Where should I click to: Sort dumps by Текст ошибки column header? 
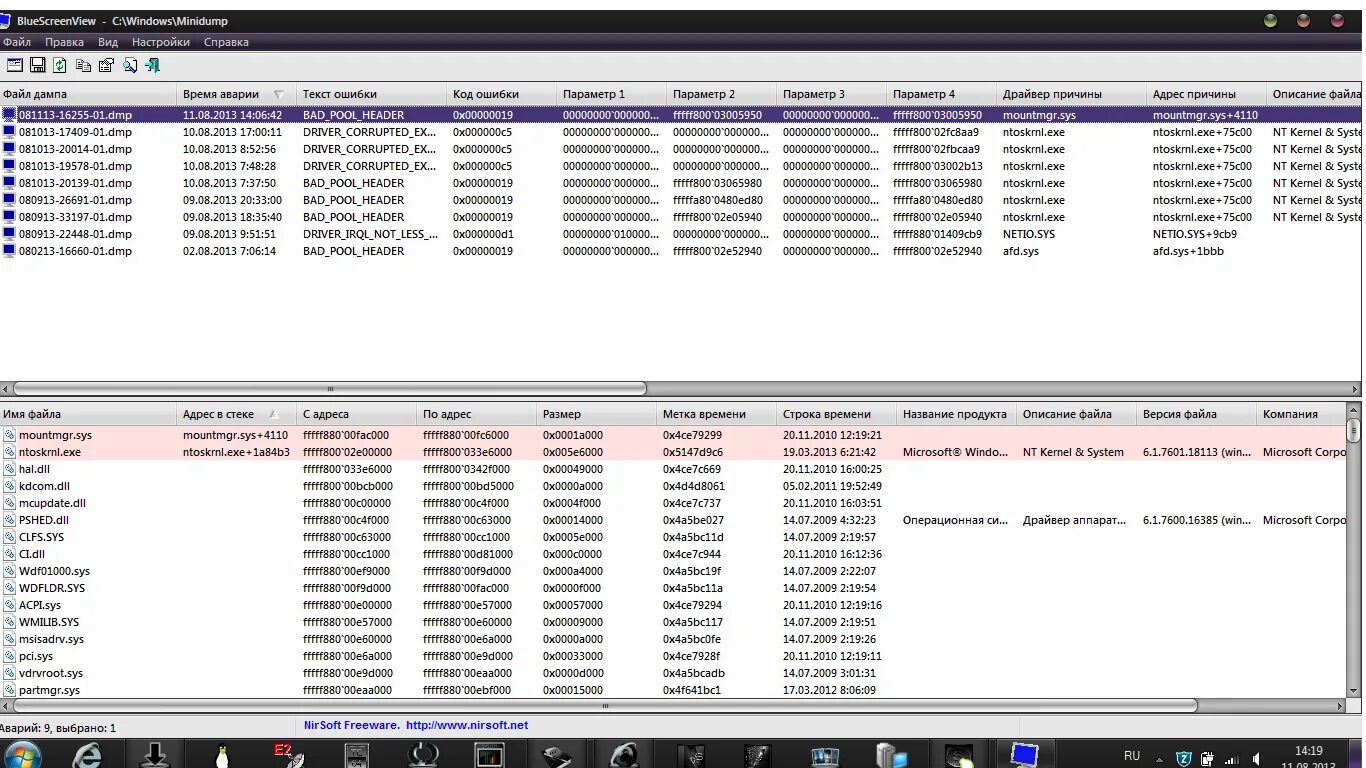pos(371,94)
